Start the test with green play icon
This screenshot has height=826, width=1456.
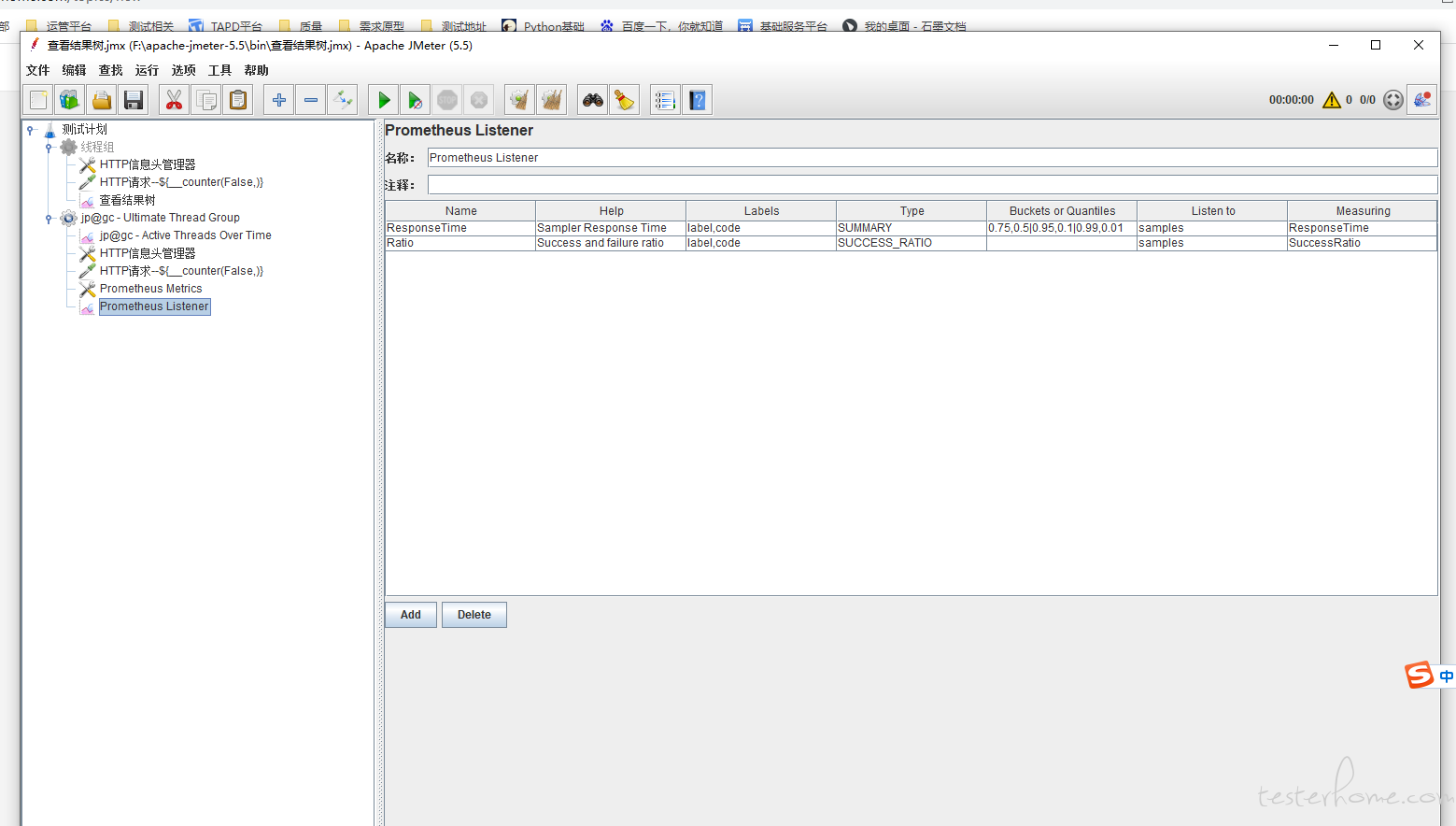[384, 100]
